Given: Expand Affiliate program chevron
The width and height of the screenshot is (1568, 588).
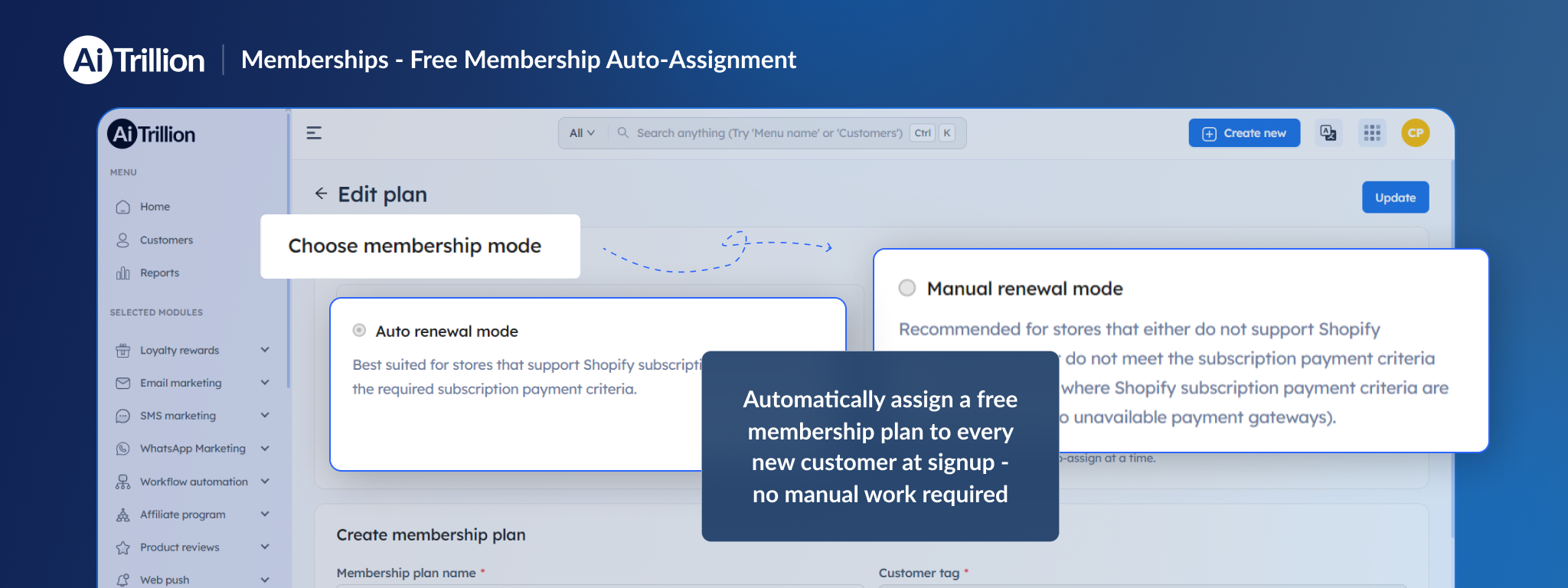Looking at the screenshot, I should [x=265, y=514].
